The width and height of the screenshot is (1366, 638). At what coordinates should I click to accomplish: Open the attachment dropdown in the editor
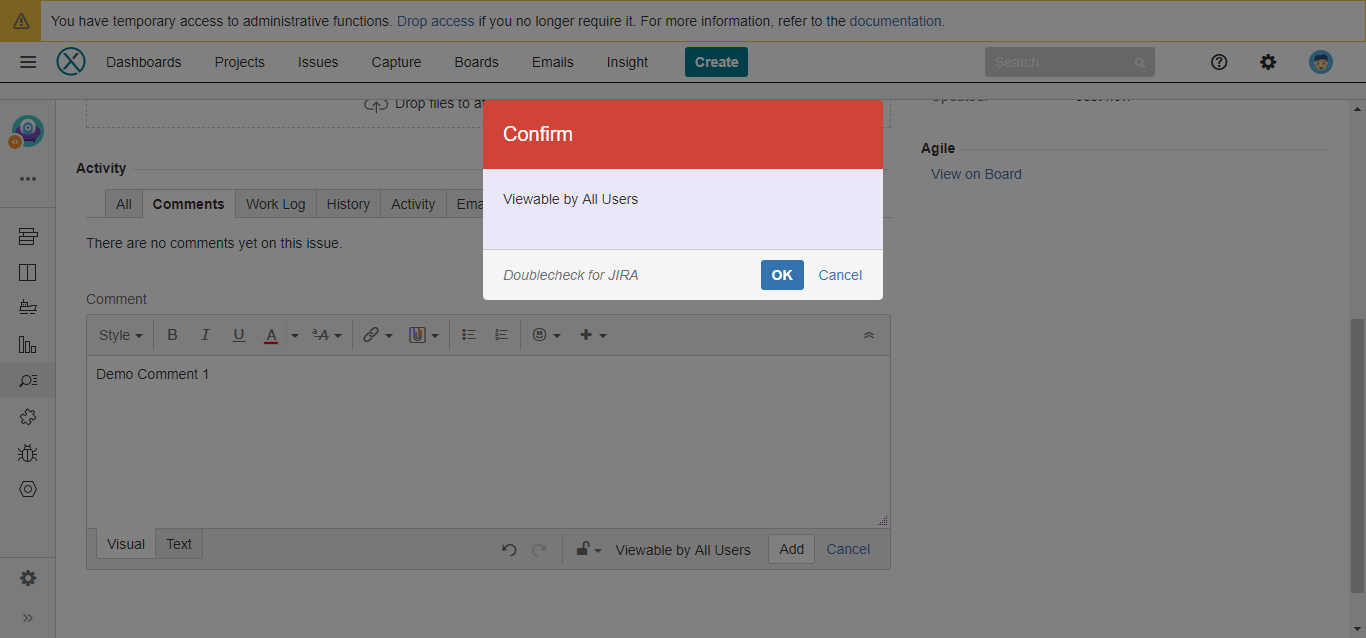coord(424,335)
